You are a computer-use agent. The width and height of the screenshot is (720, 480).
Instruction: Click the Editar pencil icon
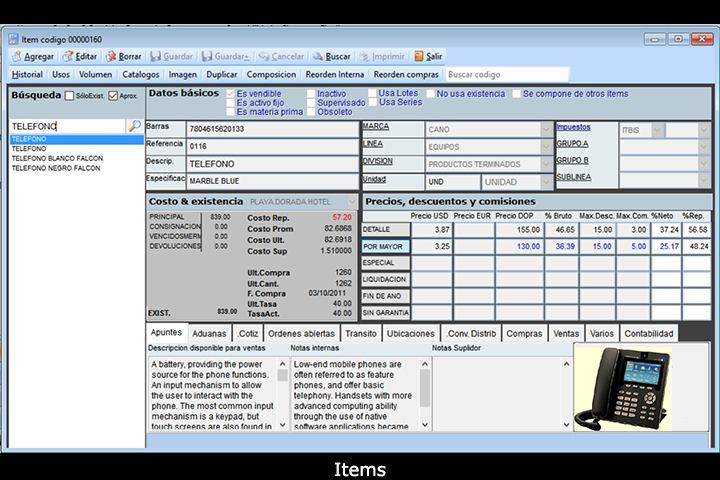68,56
